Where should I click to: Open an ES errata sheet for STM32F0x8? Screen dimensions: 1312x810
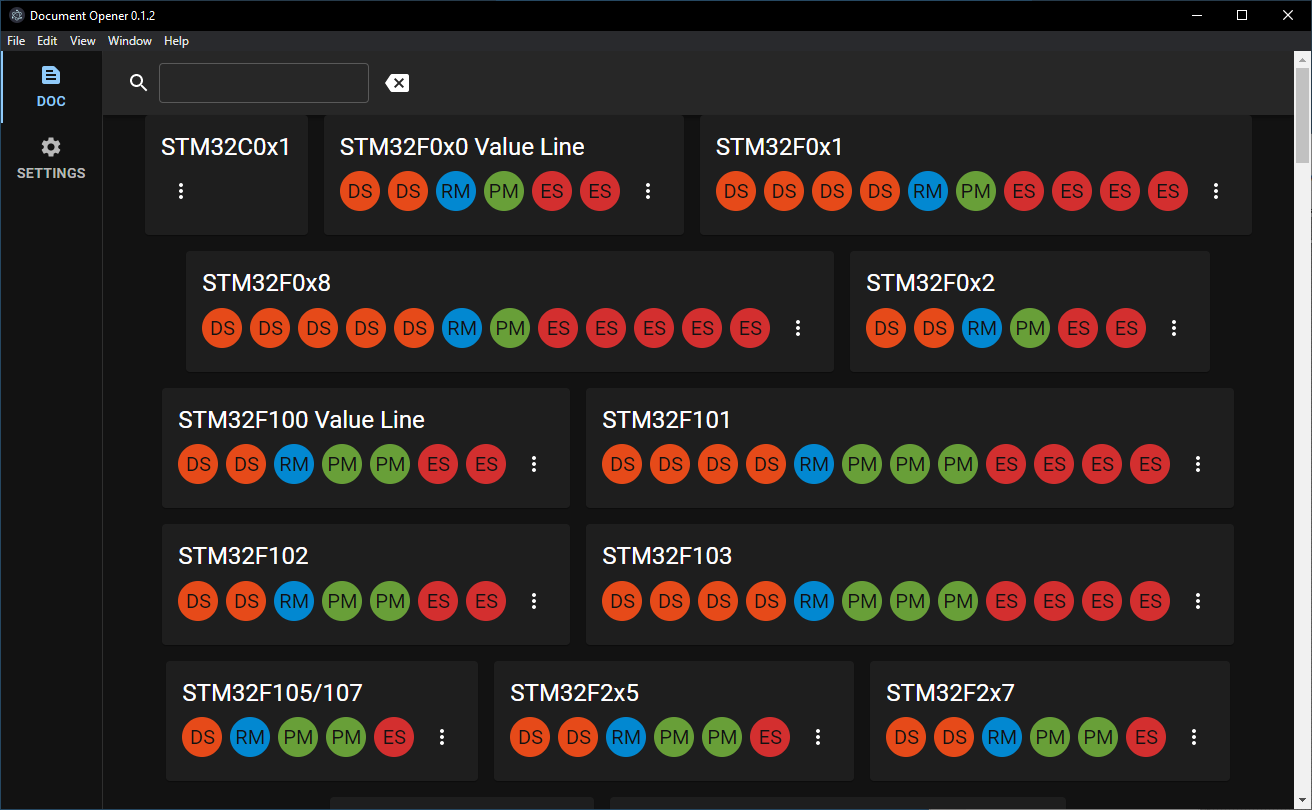558,328
